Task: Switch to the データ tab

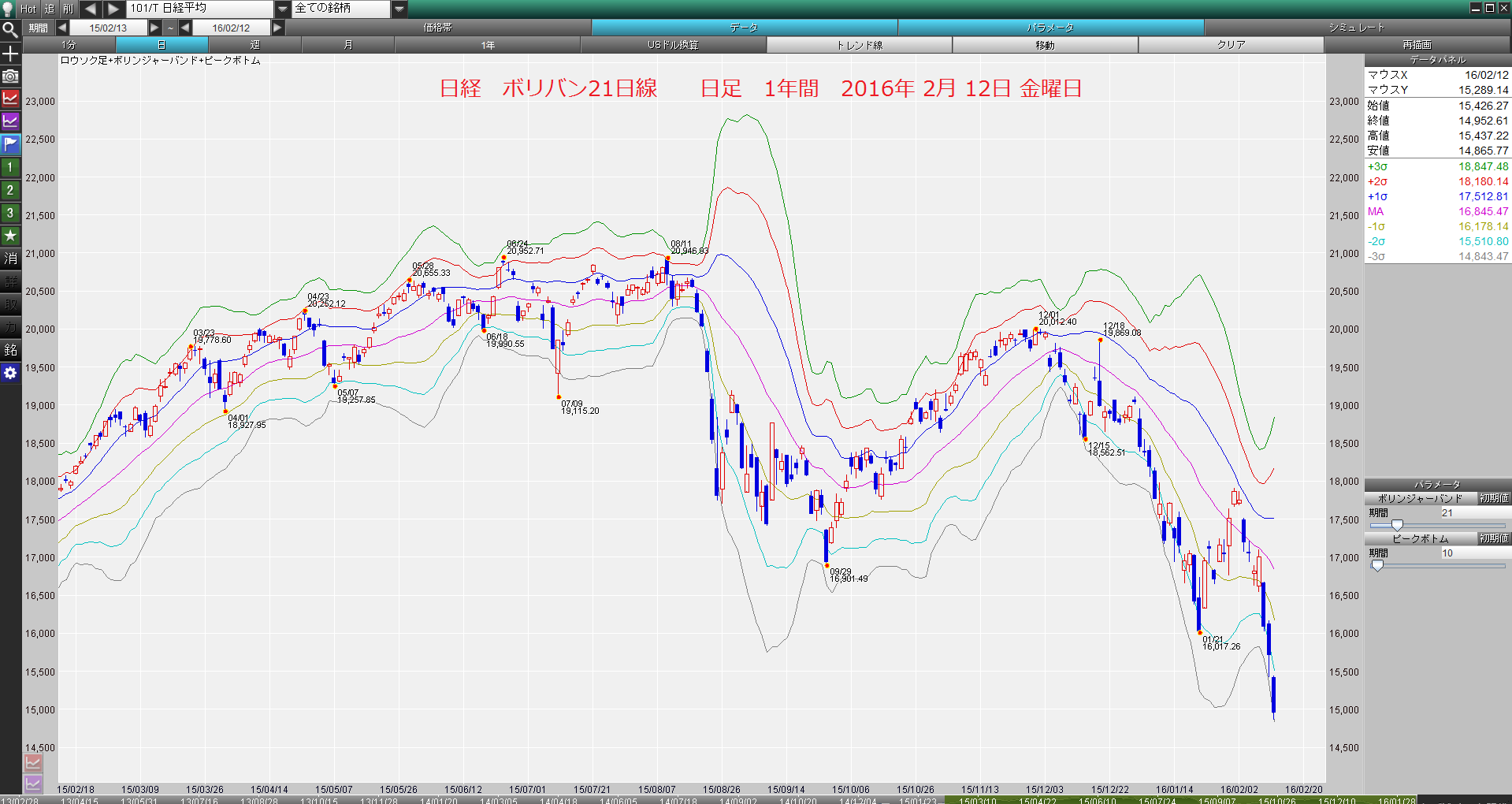Action: pyautogui.click(x=744, y=28)
